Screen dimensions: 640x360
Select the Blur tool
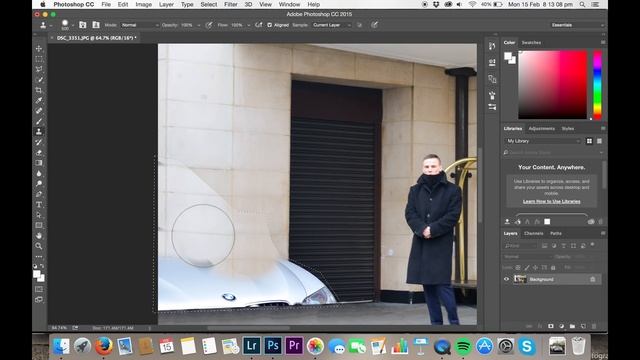click(x=39, y=173)
